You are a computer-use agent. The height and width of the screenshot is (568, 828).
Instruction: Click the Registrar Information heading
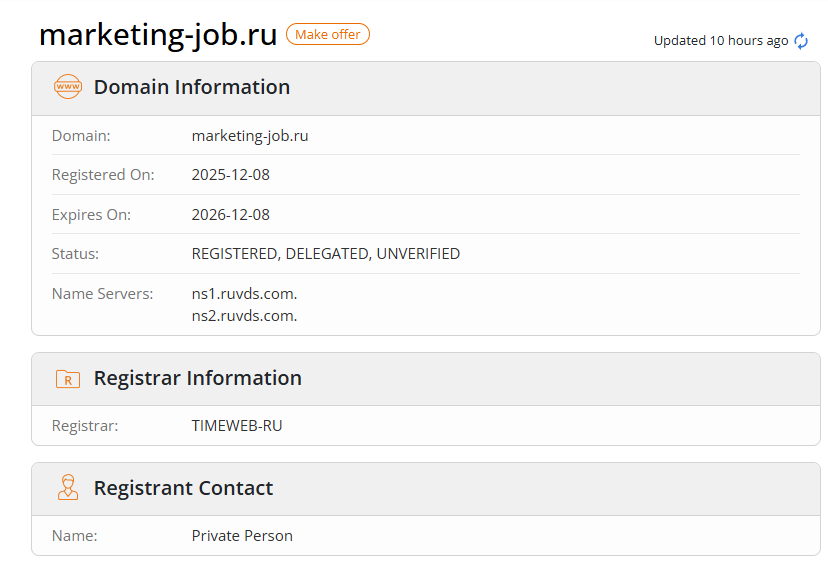(x=197, y=378)
